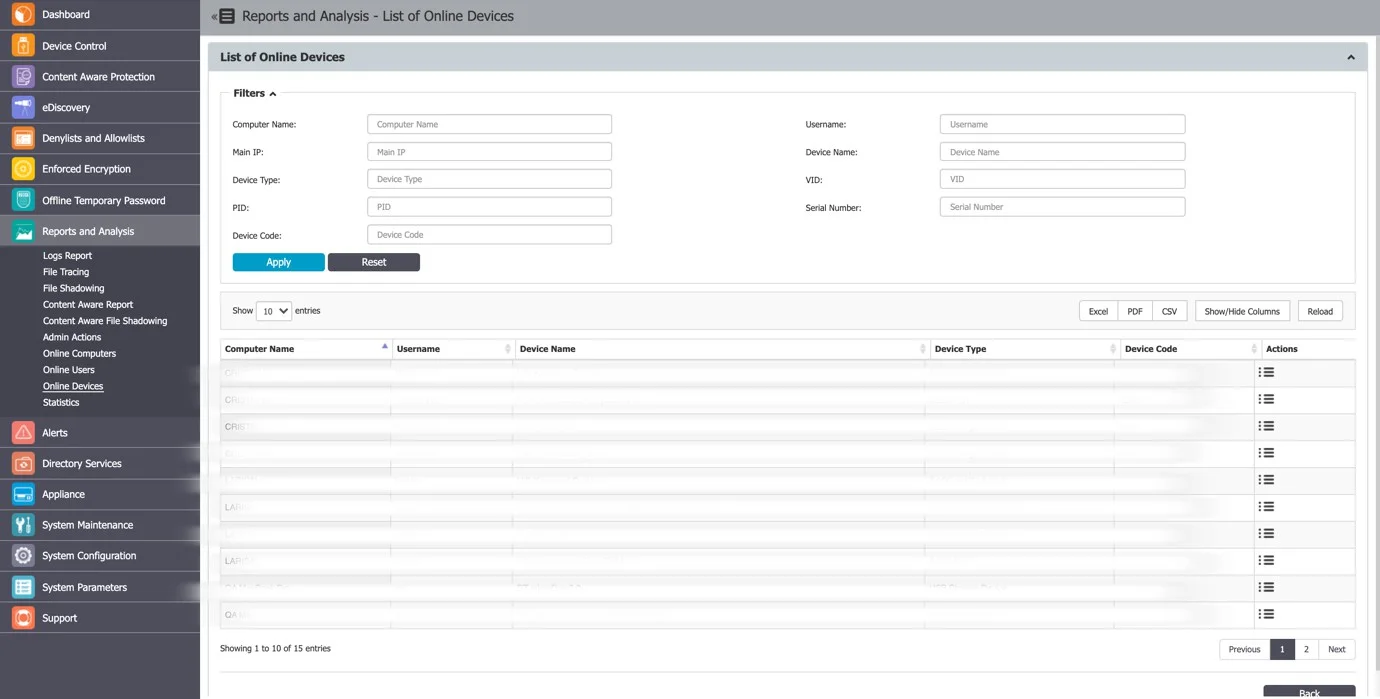The height and width of the screenshot is (699, 1380).
Task: Click the Apply filters button
Action: point(279,262)
